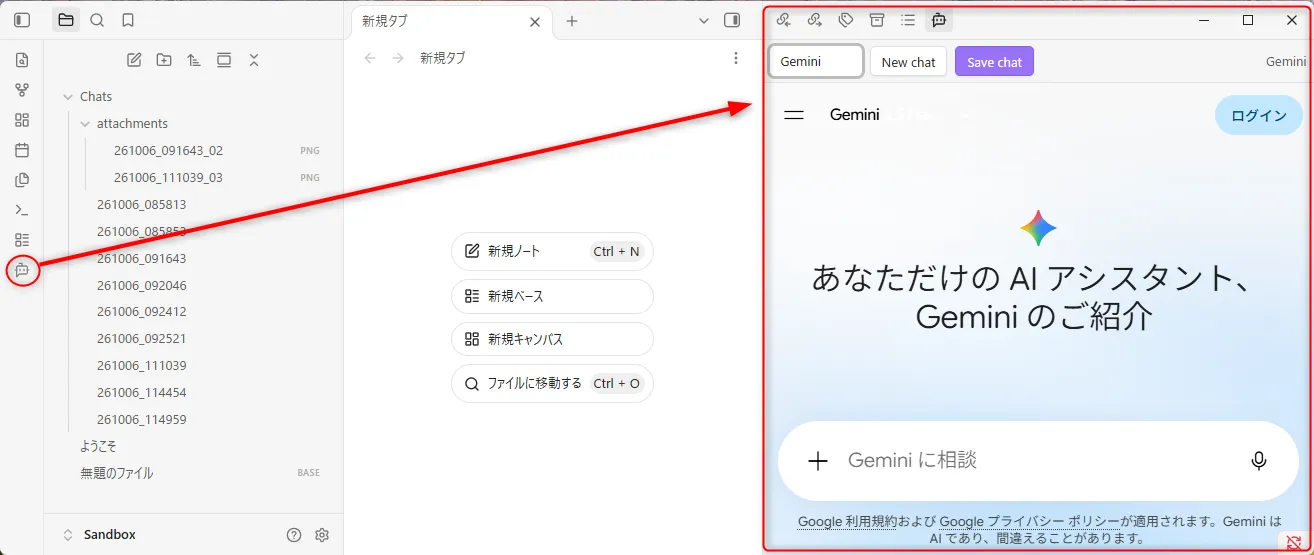The height and width of the screenshot is (555, 1314).
Task: Open archive box tab in right sidebar
Action: [x=877, y=19]
